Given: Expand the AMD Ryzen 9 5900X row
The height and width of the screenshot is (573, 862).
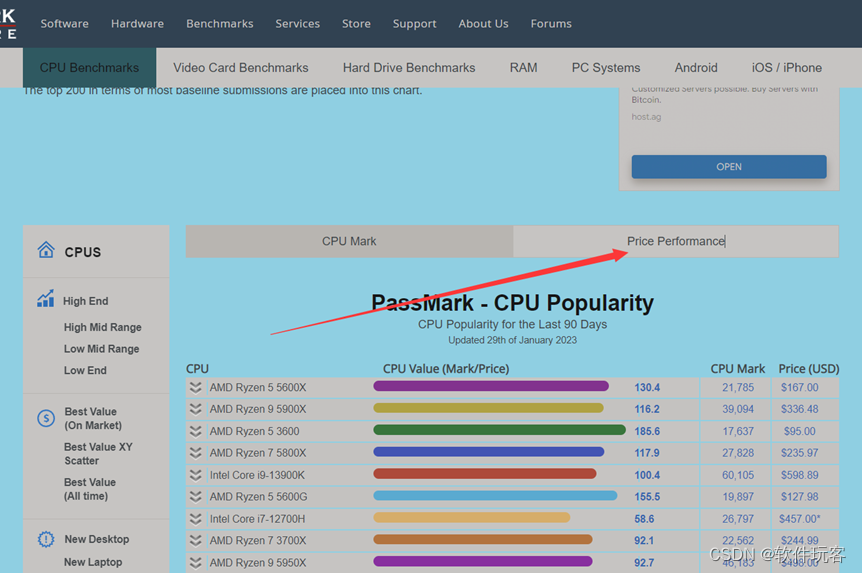Looking at the screenshot, I should (x=196, y=409).
